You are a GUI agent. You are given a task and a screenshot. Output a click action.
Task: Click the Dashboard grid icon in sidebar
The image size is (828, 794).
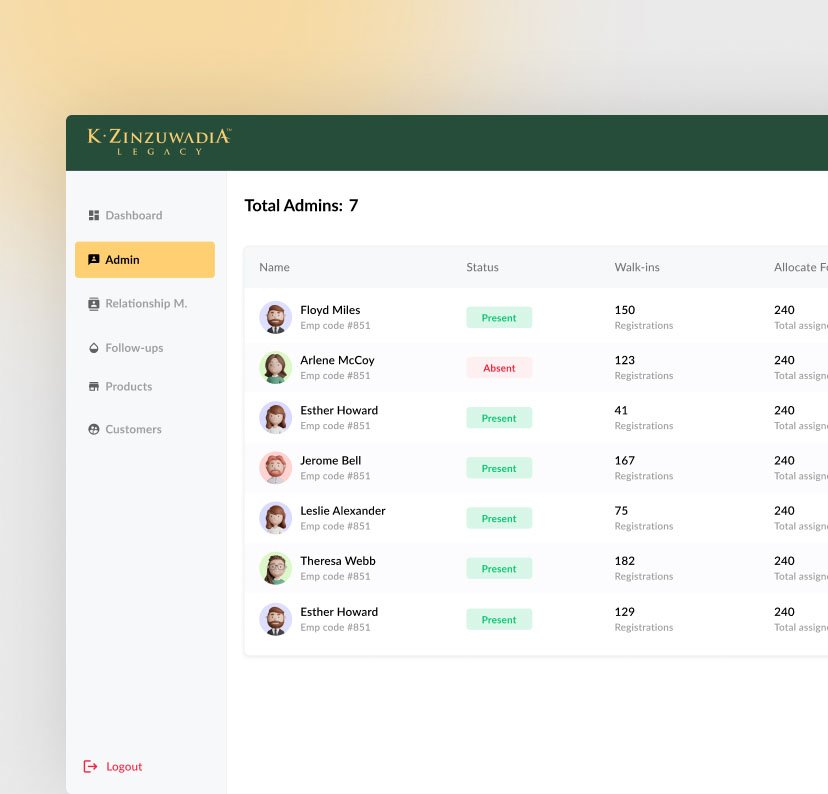[x=94, y=215]
